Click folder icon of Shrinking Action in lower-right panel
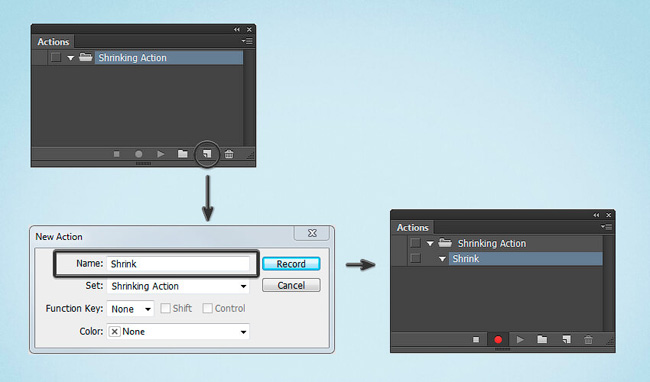This screenshot has width=650, height=382. [x=445, y=242]
